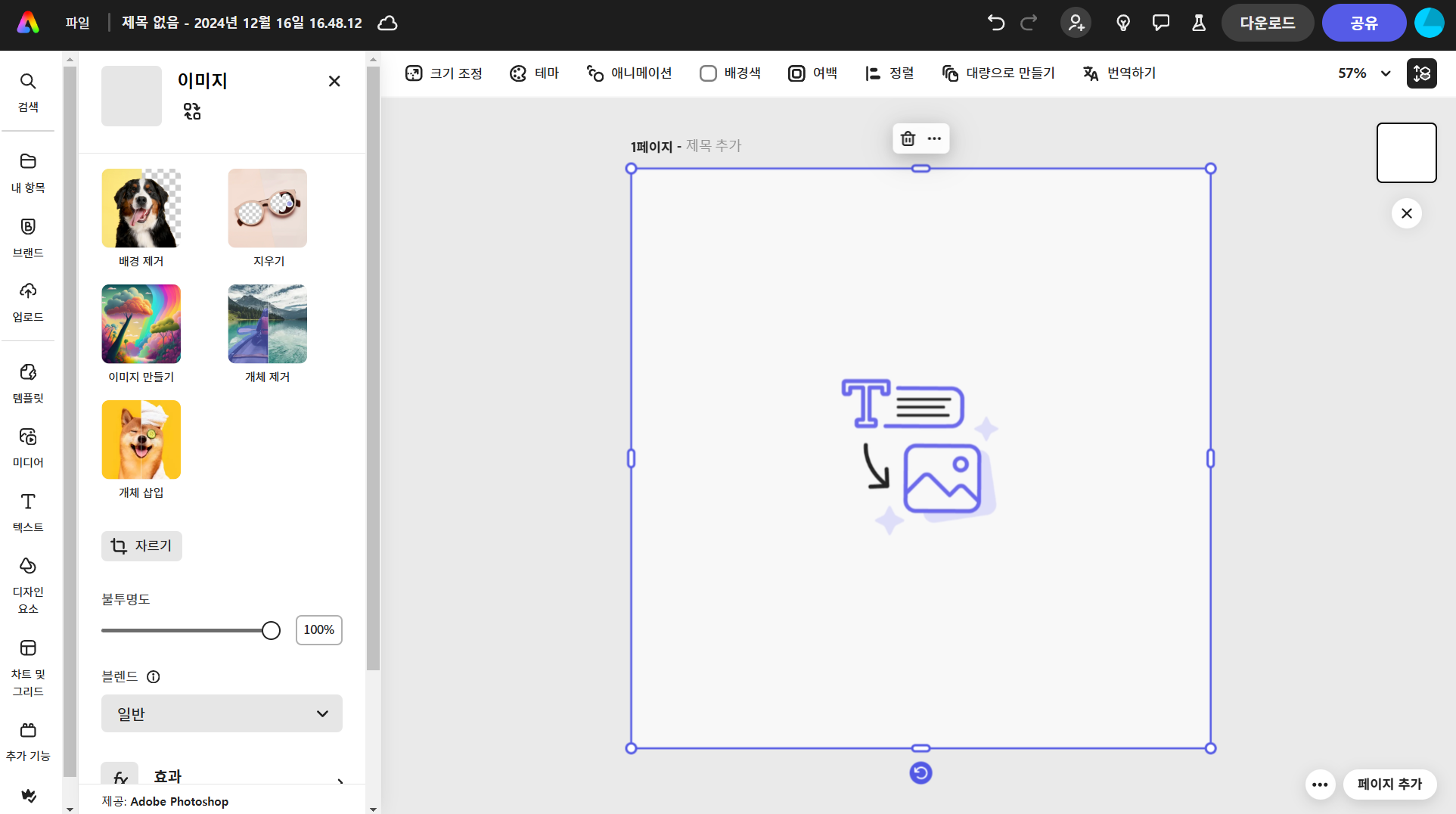Delete page using trash icon
The height and width of the screenshot is (814, 1456).
coord(908,138)
